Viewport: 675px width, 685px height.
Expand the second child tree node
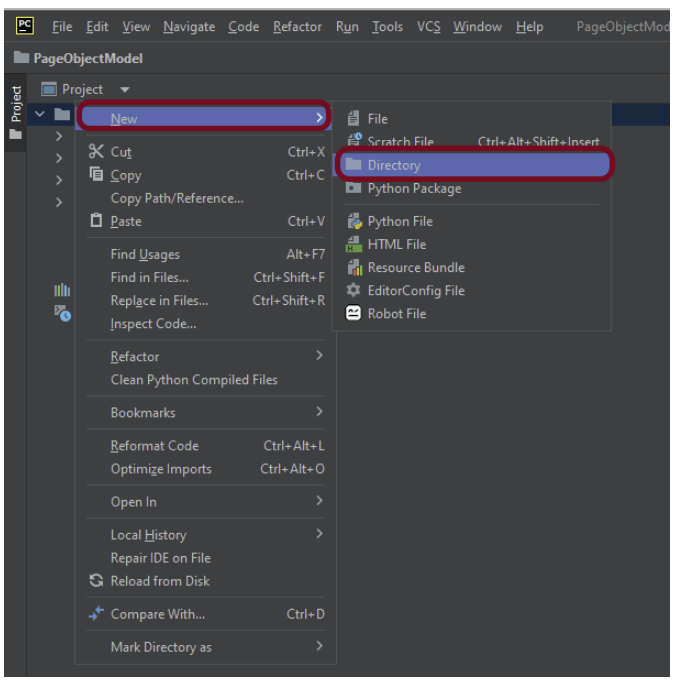[x=59, y=158]
